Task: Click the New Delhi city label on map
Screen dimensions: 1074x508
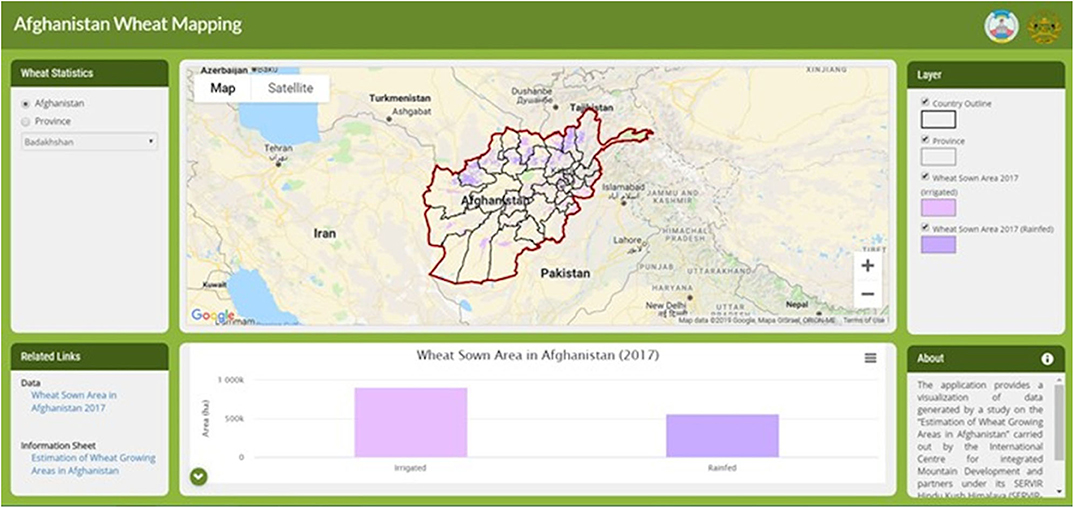Action: pyautogui.click(x=666, y=305)
